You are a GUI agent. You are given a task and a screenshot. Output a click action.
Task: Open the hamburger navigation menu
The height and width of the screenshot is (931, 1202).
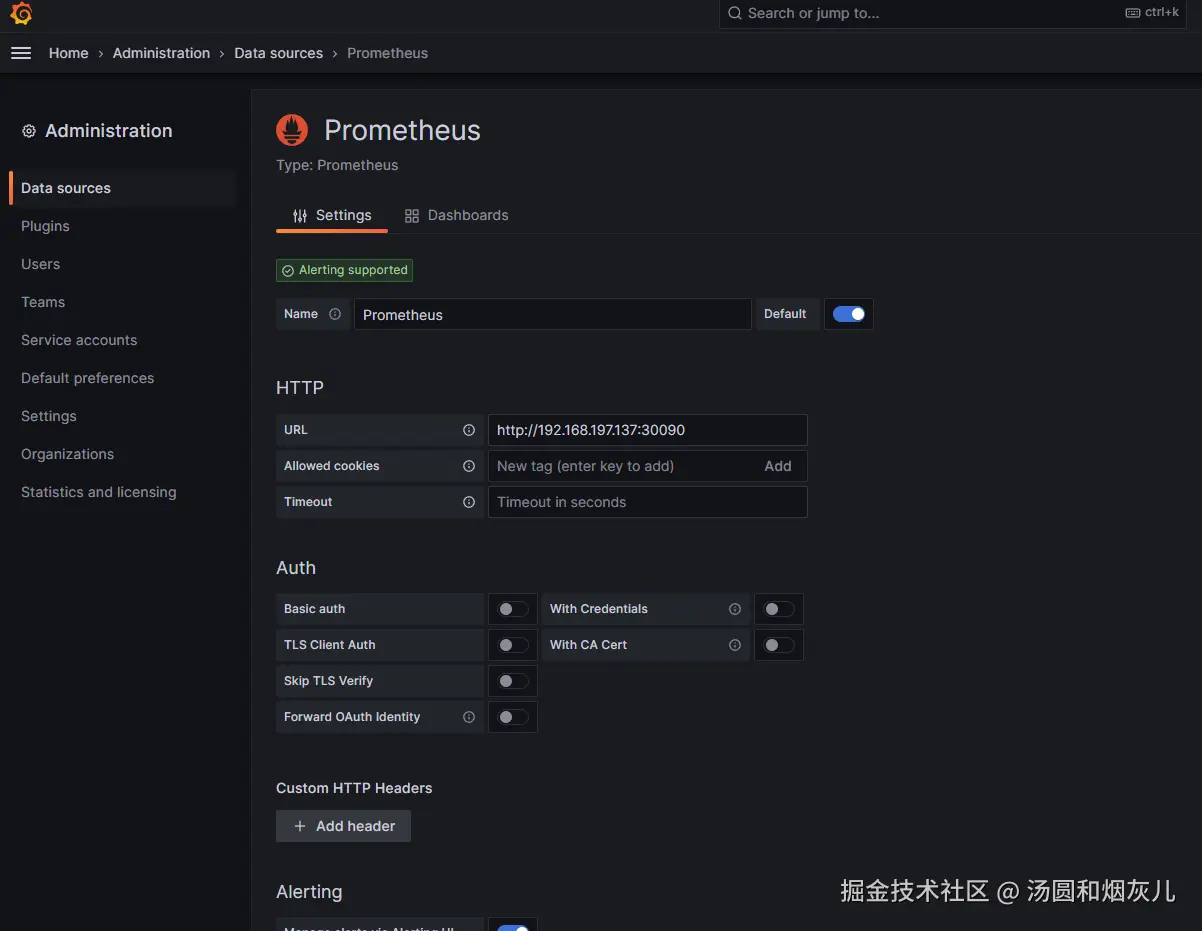(21, 53)
